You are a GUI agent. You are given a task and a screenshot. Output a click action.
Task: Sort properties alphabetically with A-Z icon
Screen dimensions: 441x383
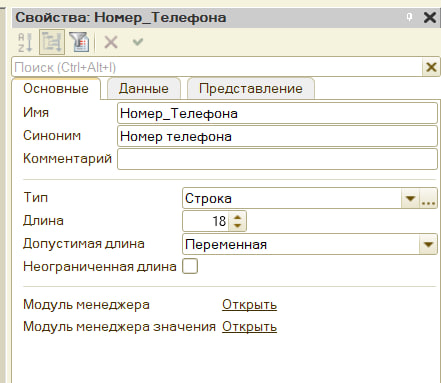(25, 42)
